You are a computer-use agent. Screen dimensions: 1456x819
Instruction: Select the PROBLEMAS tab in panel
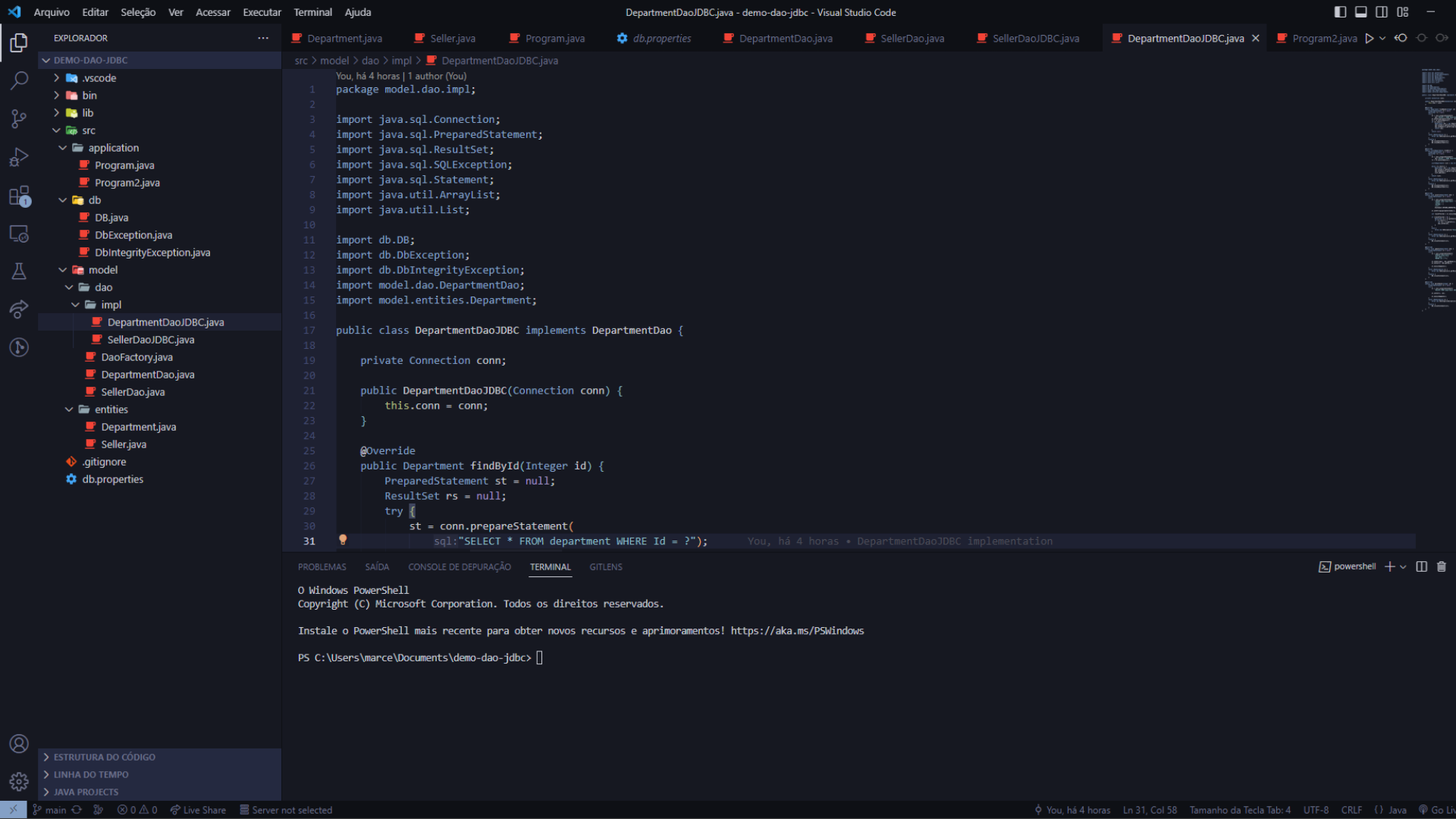[x=322, y=567]
